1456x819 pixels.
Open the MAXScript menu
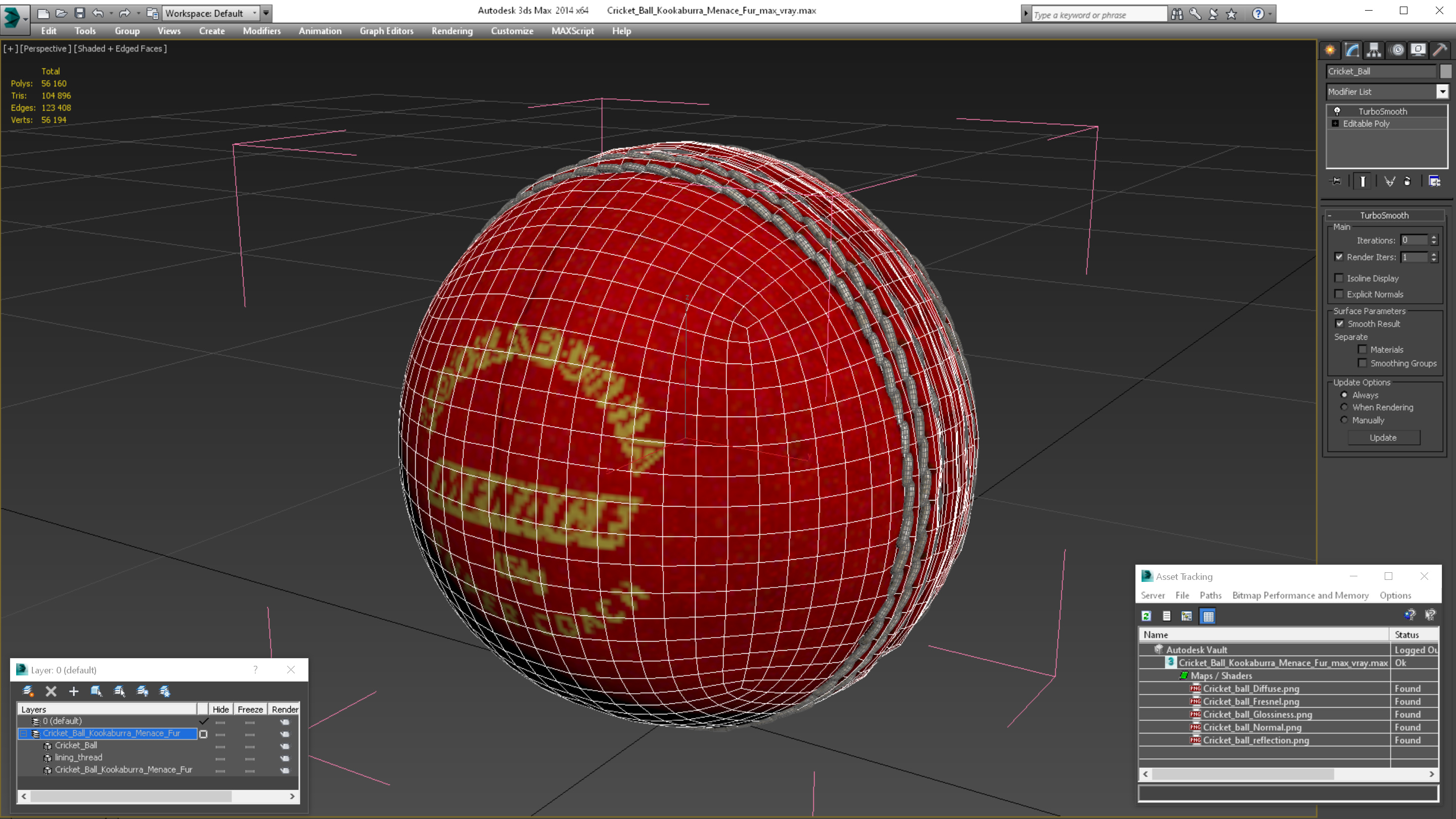573,31
